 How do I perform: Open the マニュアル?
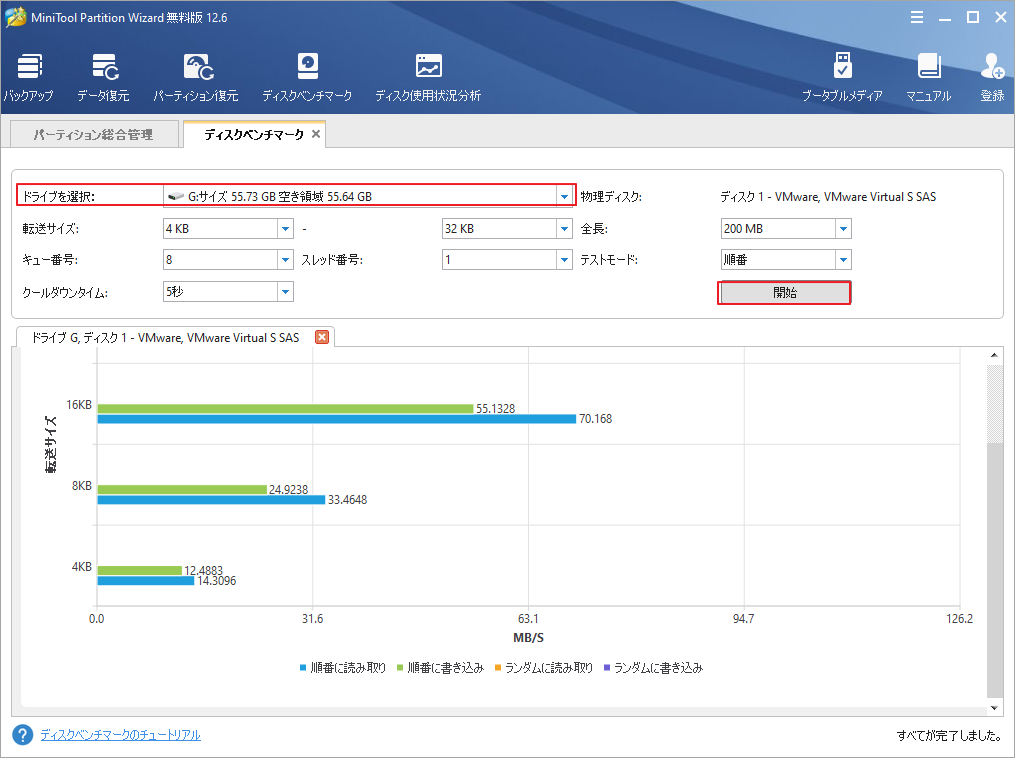click(930, 76)
